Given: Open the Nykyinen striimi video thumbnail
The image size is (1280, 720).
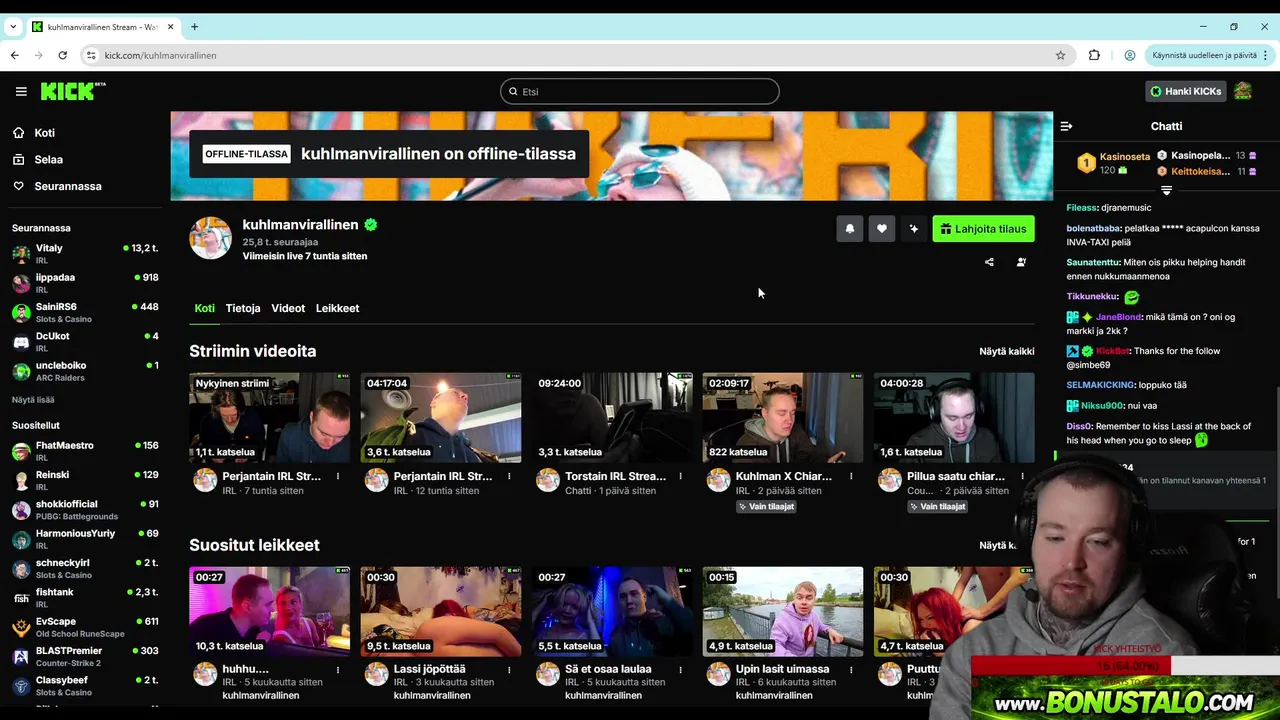Looking at the screenshot, I should pos(270,418).
